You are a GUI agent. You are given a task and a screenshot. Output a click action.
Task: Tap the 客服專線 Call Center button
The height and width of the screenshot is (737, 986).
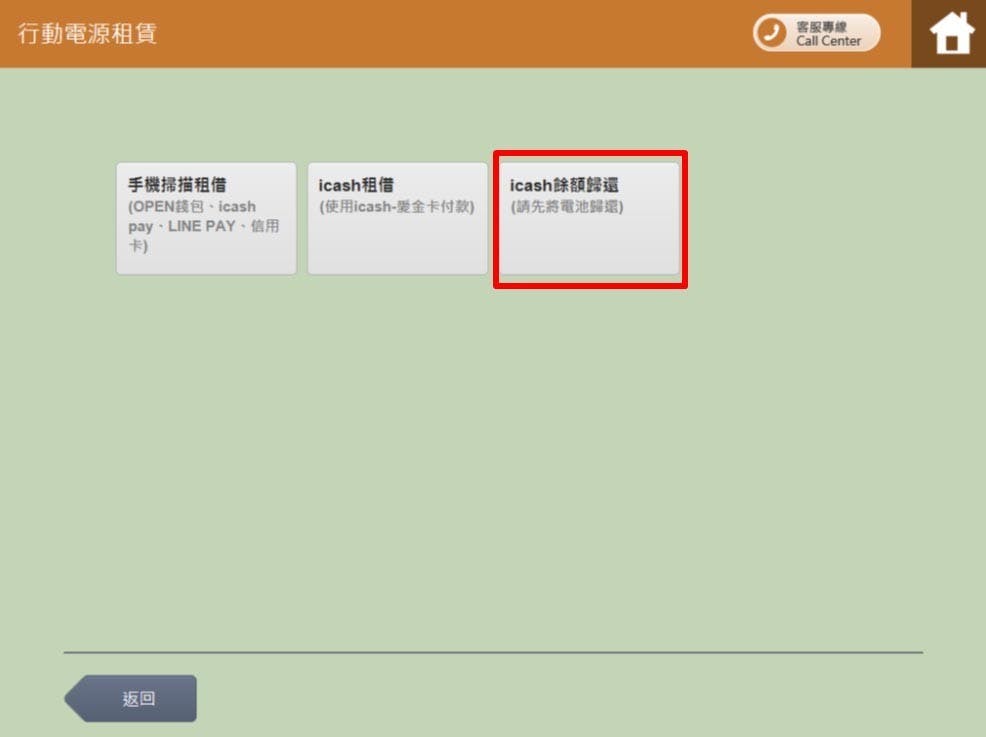click(x=816, y=33)
